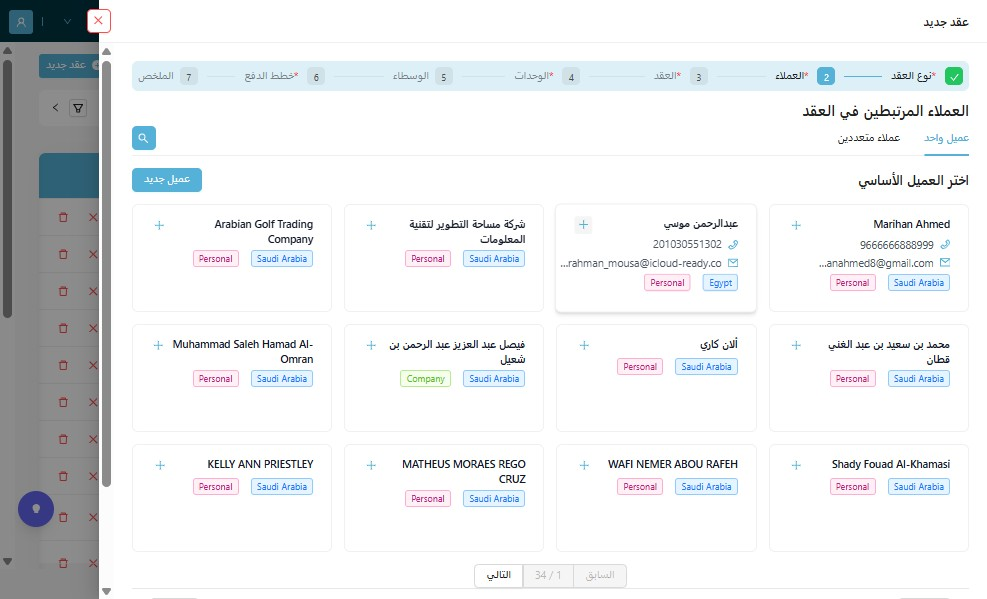Click phone number 9666666888999
Image resolution: width=987 pixels, height=599 pixels.
click(x=896, y=245)
